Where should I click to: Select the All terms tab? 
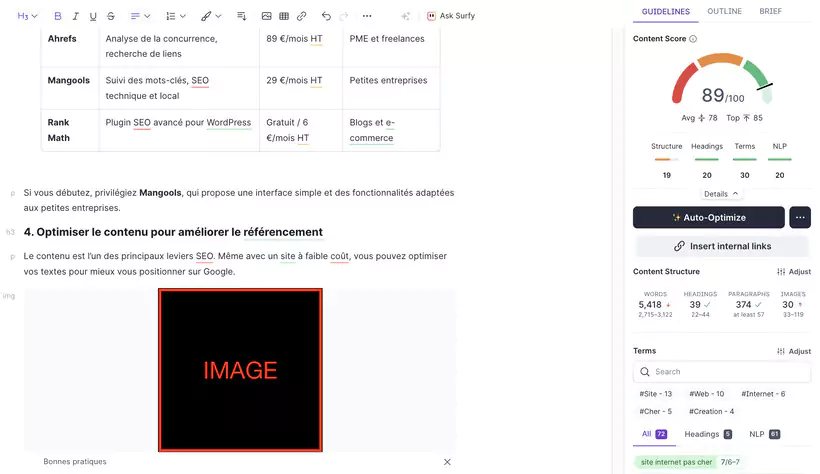pyautogui.click(x=654, y=434)
